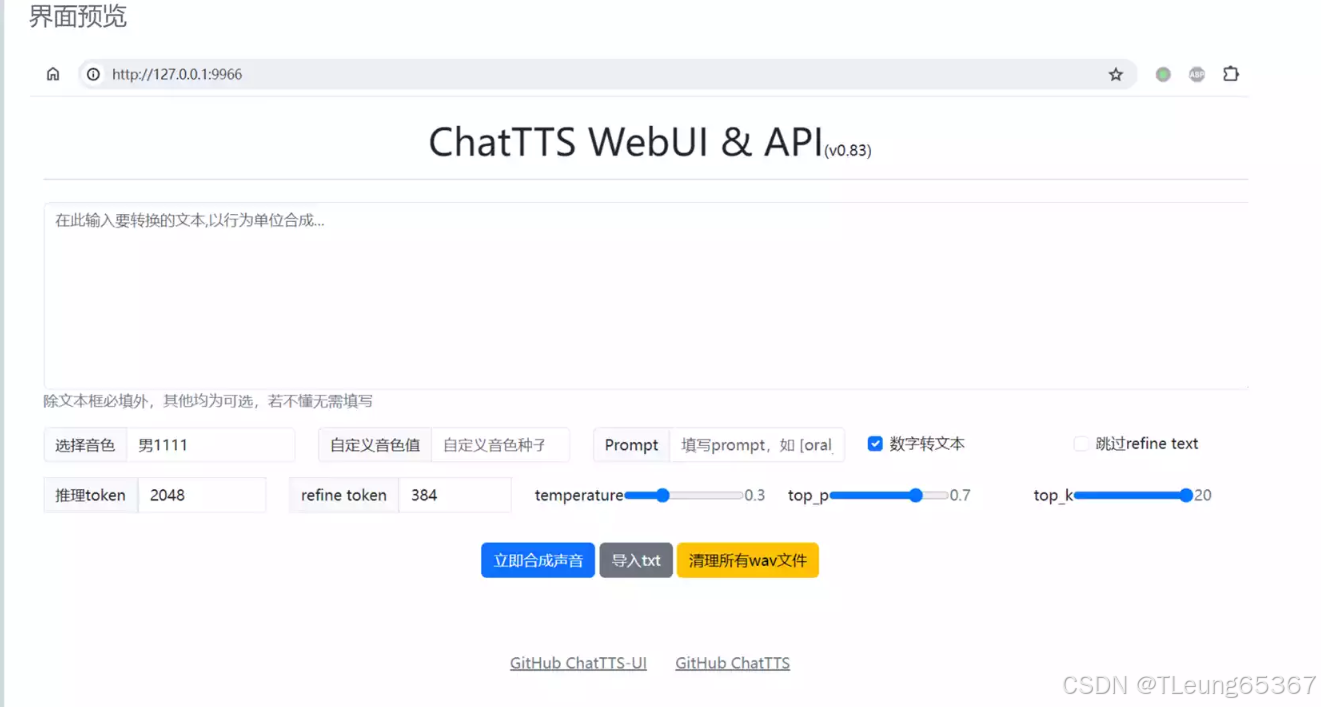Open the extensions puzzle-piece menu
Image resolution: width=1321 pixels, height=707 pixels.
click(1231, 74)
